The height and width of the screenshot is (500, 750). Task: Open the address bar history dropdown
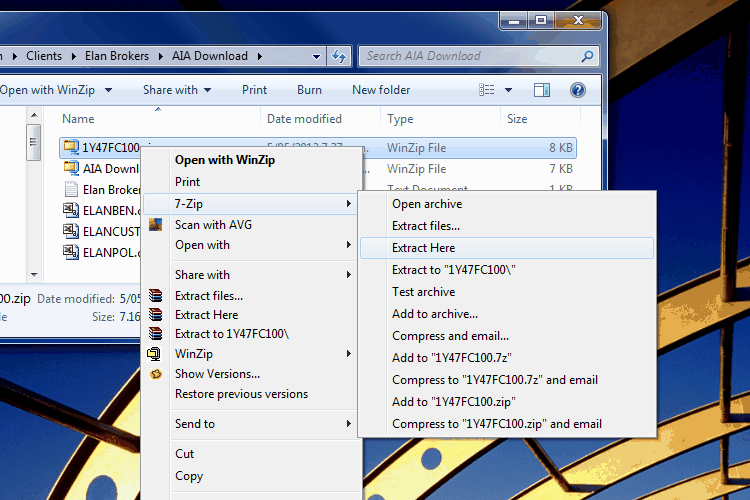[316, 56]
